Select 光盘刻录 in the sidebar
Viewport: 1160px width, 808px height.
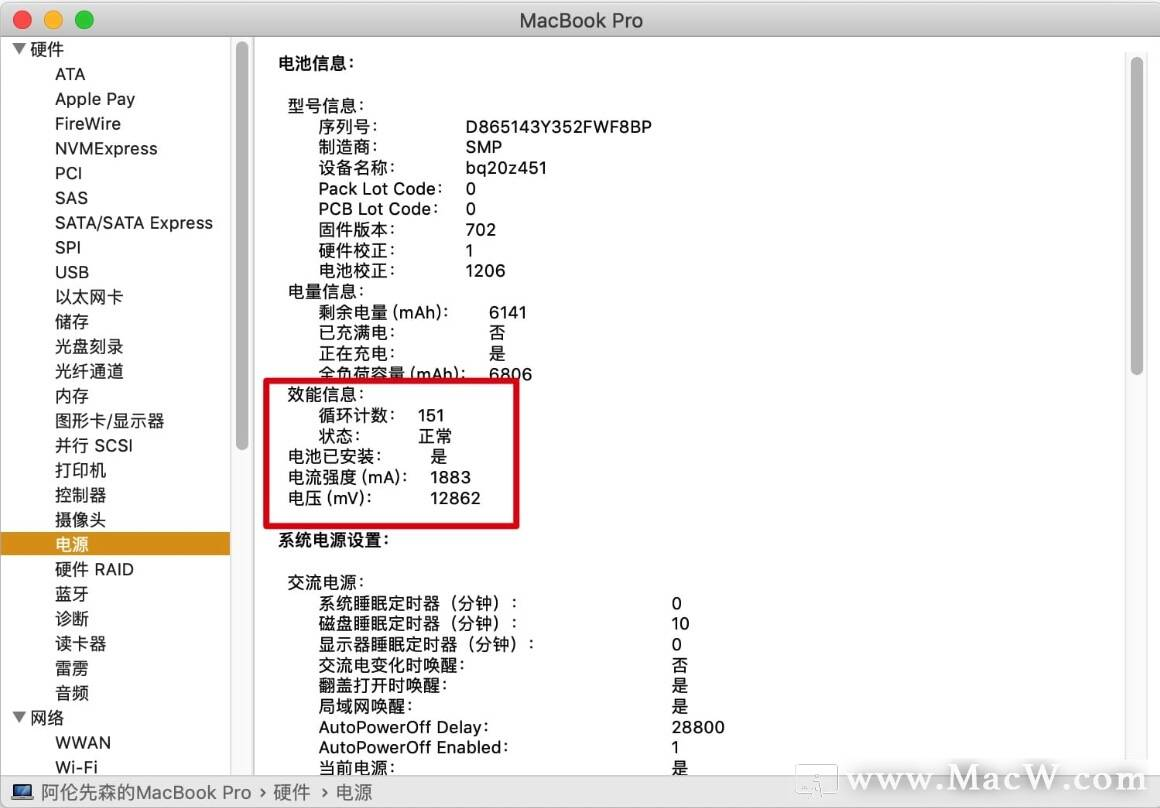pos(89,346)
